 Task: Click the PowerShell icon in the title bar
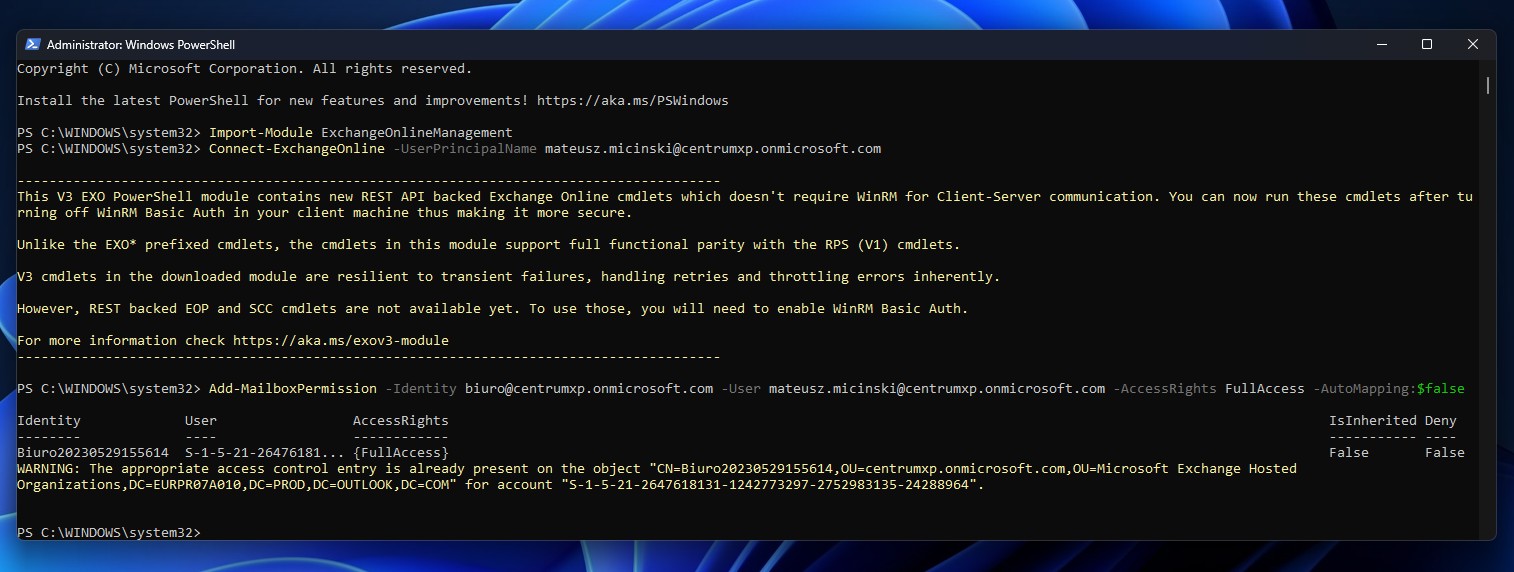click(x=32, y=44)
